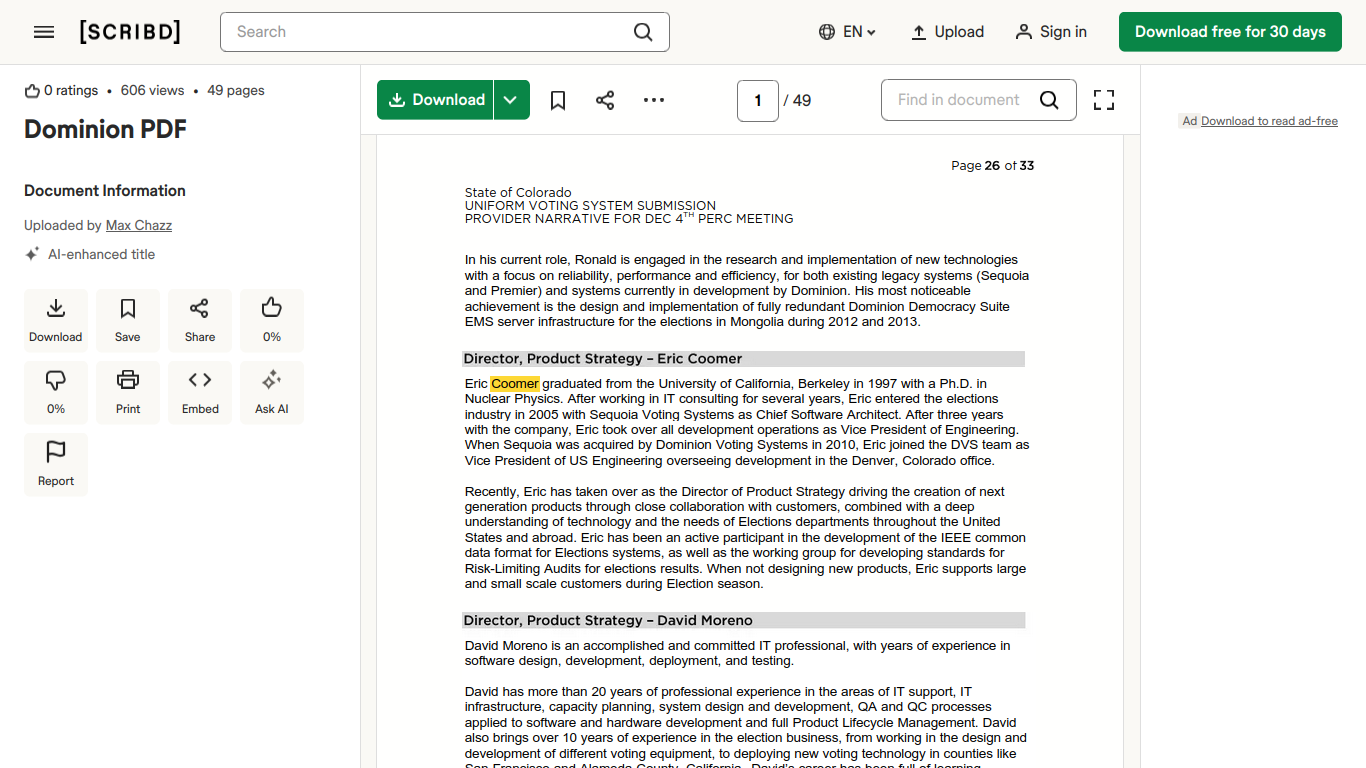The image size is (1366, 768).
Task: Toggle thumbs up rating in sidebar
Action: [x=271, y=320]
